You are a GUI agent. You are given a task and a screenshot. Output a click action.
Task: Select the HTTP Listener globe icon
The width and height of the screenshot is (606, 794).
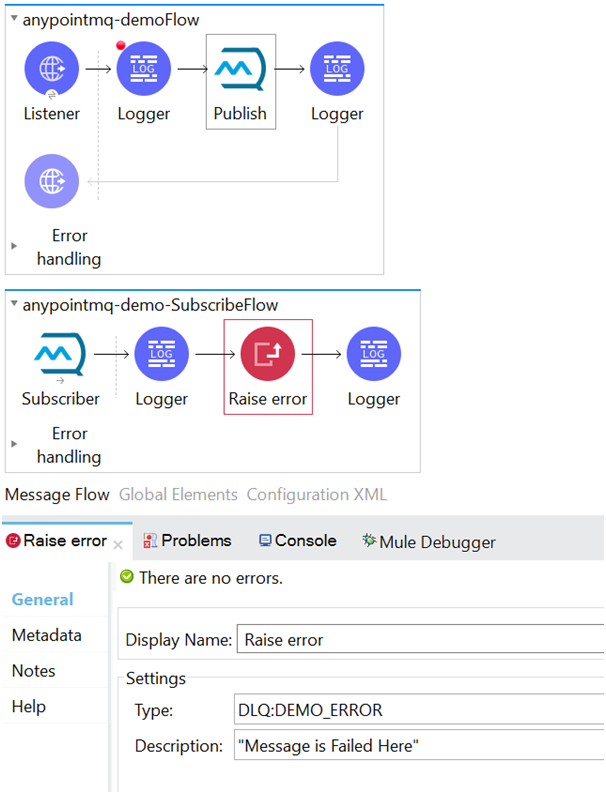51,69
